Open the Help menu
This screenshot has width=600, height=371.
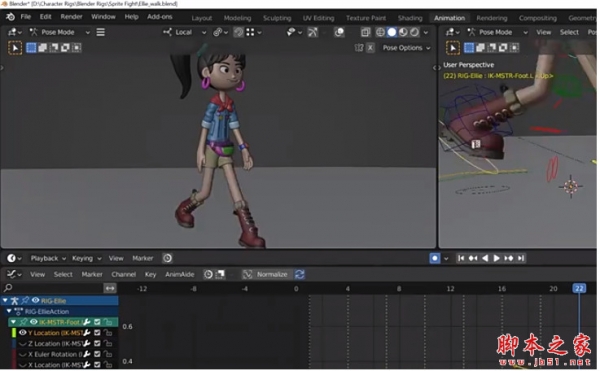click(131, 17)
